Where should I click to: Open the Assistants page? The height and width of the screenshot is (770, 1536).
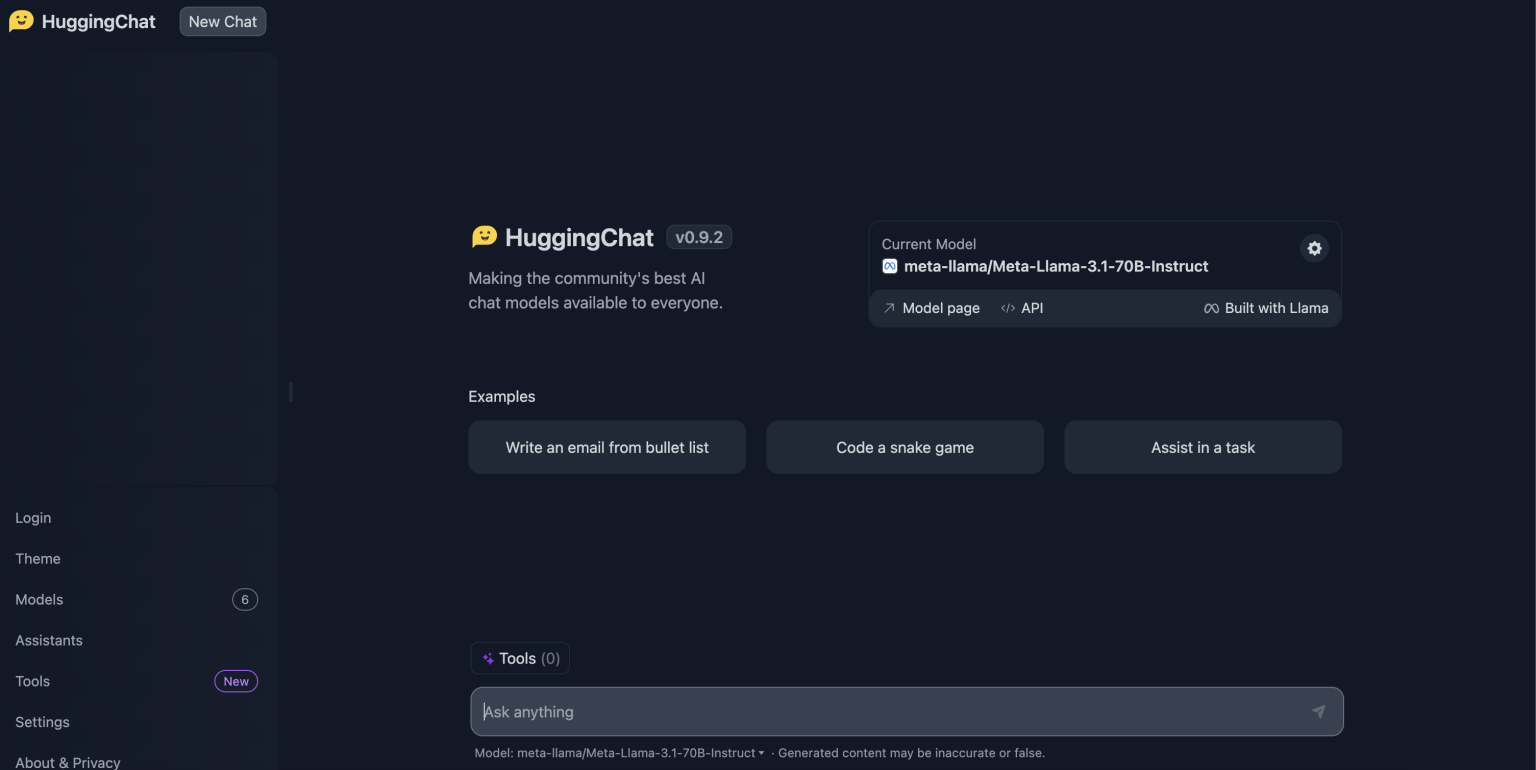click(48, 640)
